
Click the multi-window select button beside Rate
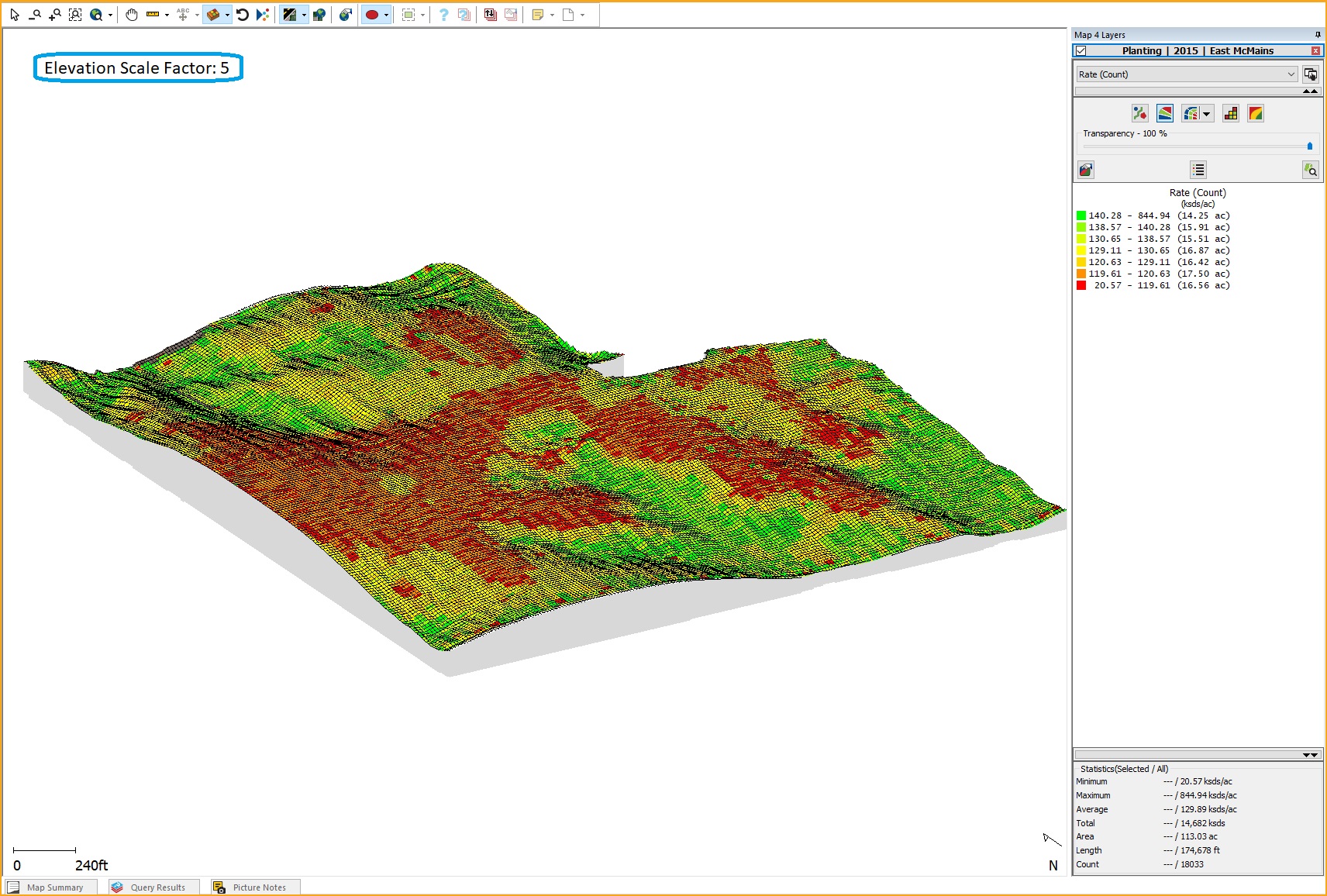1311,74
